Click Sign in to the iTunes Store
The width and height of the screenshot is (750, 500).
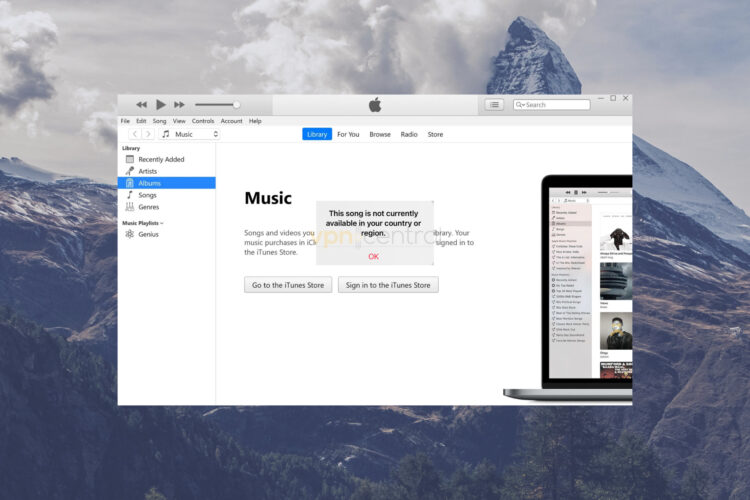(x=388, y=285)
